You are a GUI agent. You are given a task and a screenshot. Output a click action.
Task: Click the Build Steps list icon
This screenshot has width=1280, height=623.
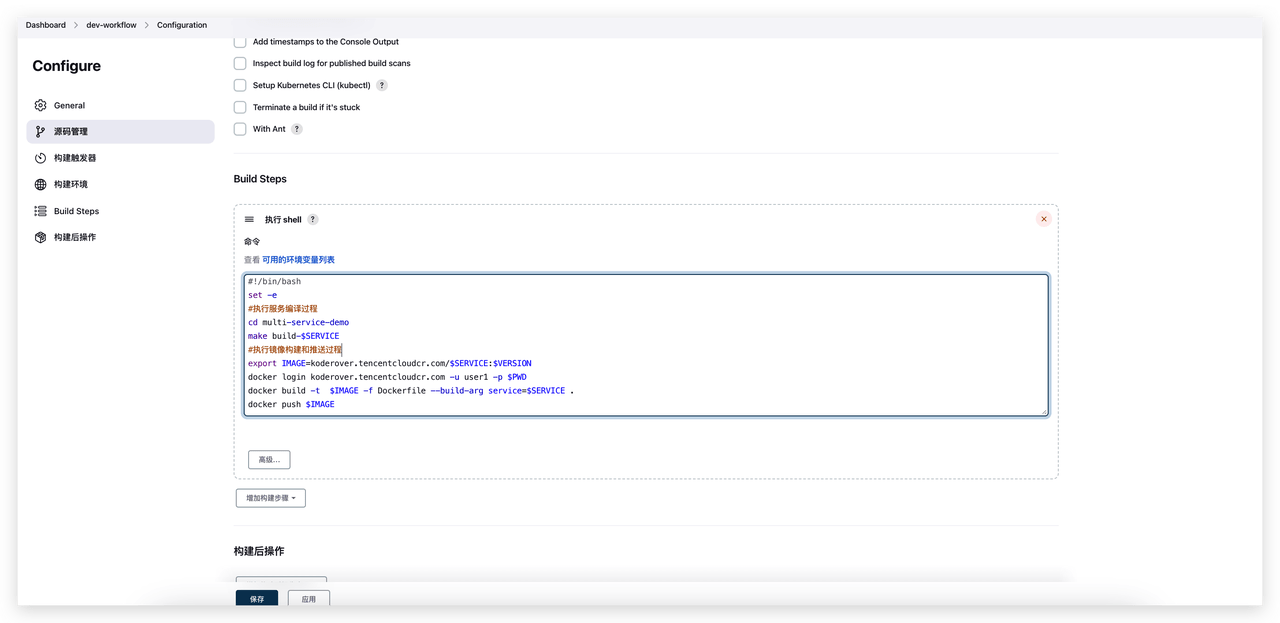pos(40,211)
